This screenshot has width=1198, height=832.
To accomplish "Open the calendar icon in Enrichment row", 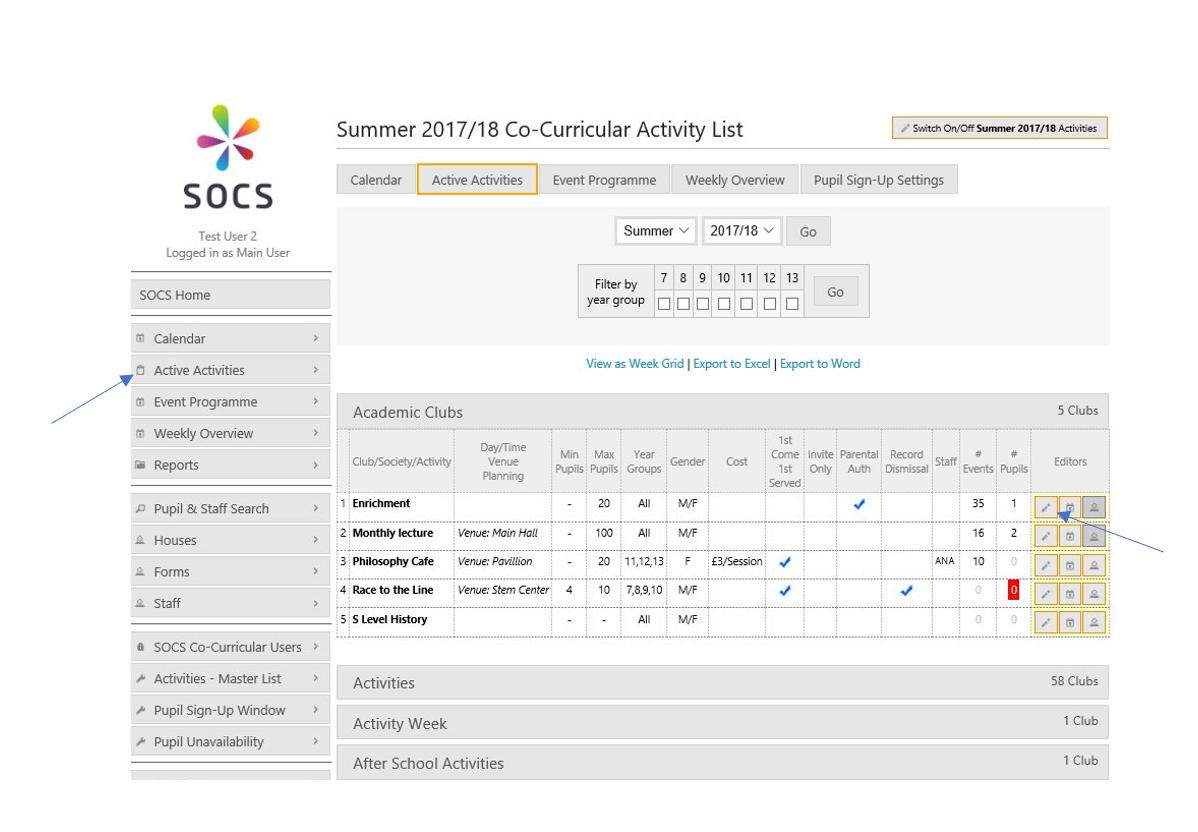I will [1070, 507].
